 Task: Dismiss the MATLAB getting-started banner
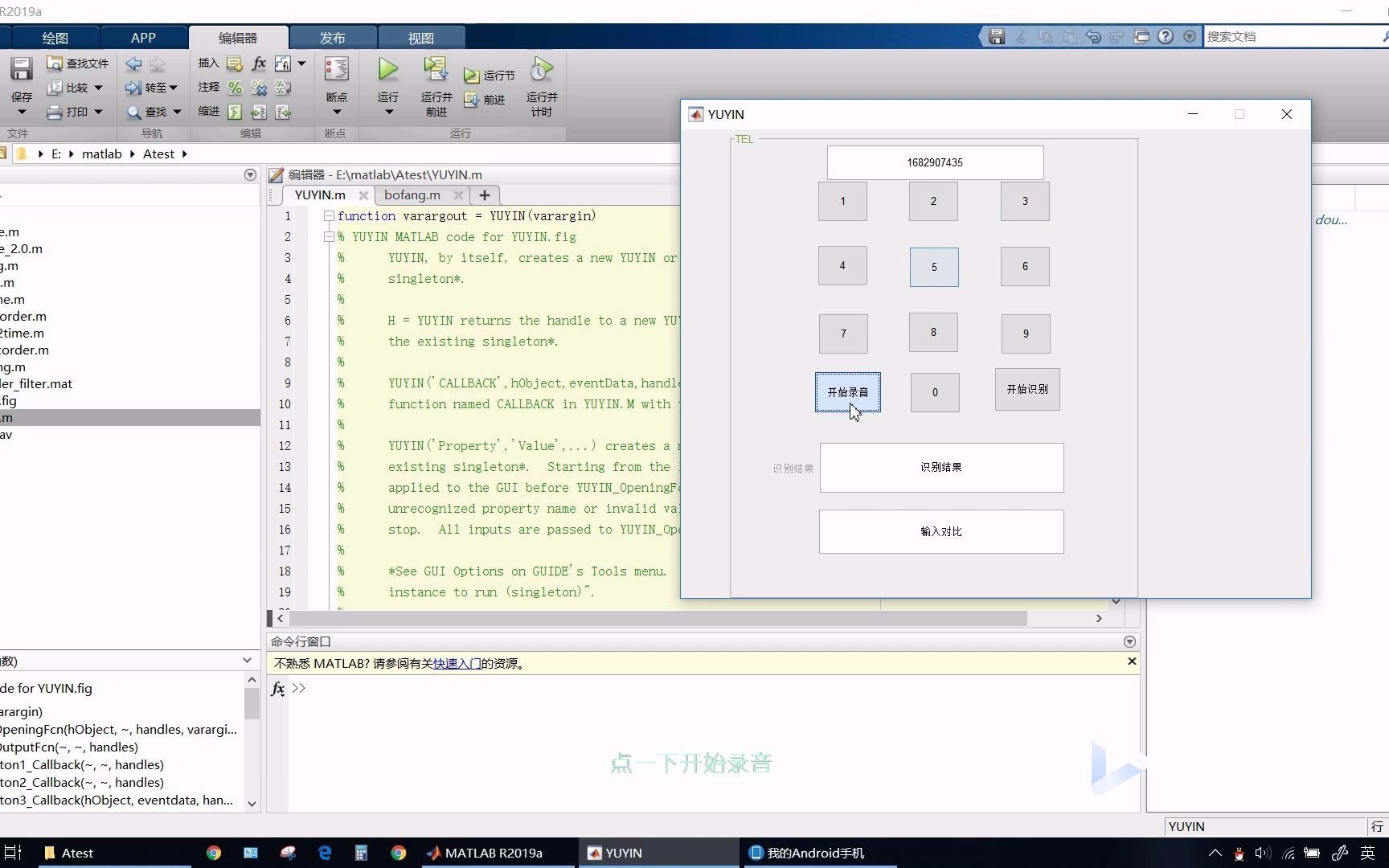pyautogui.click(x=1132, y=661)
